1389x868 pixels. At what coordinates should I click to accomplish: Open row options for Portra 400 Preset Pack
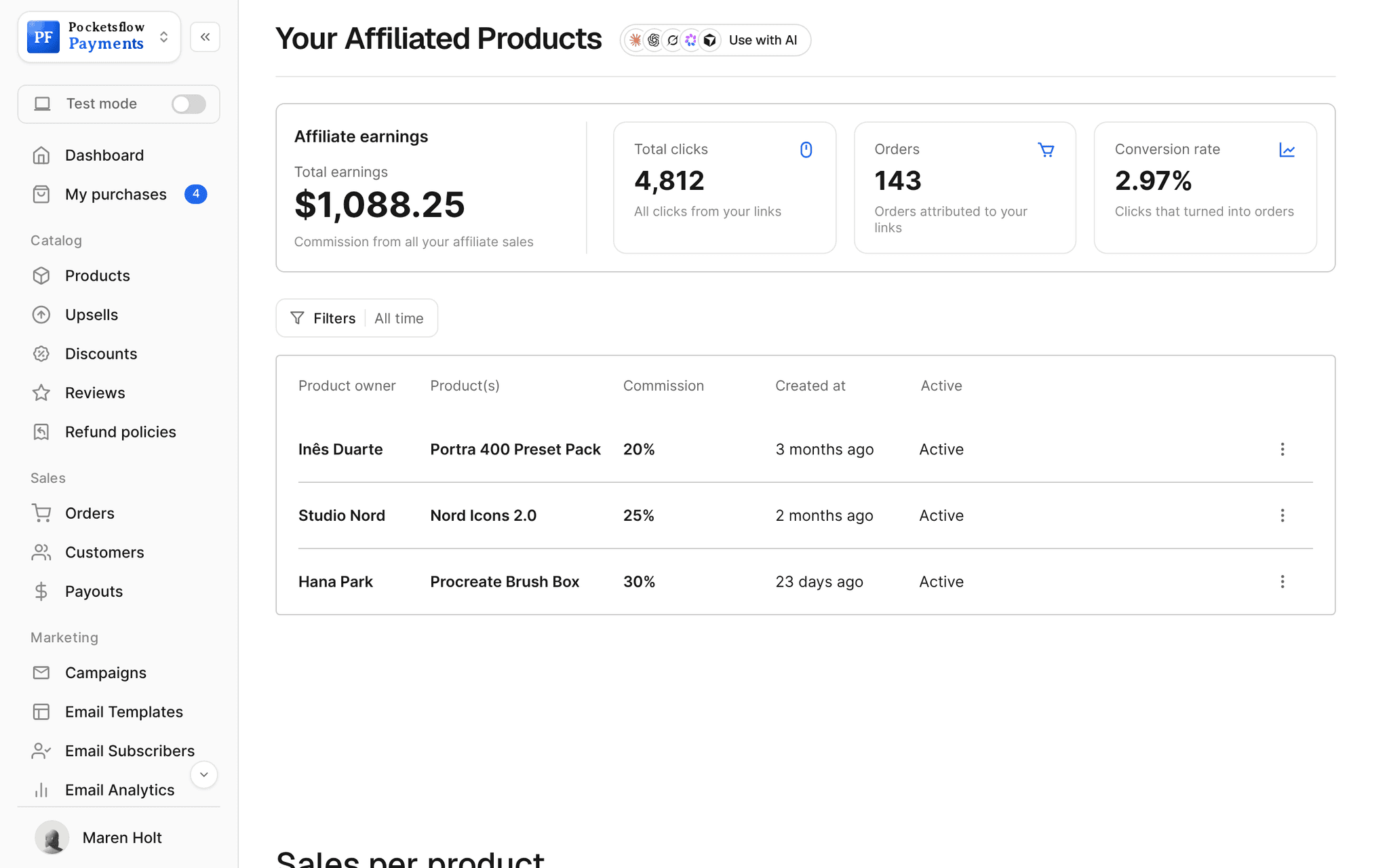coord(1282,450)
